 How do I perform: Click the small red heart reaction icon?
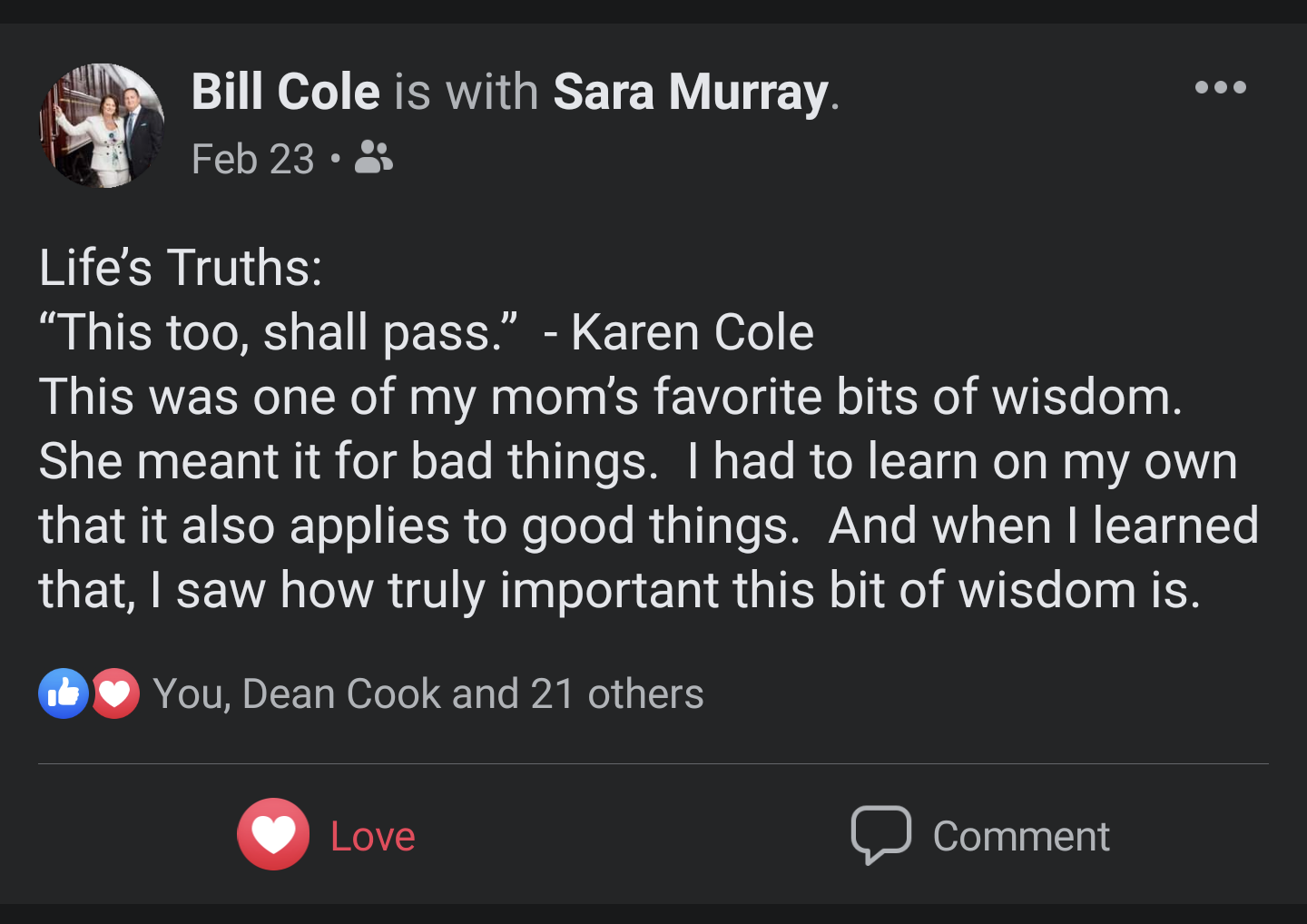tap(115, 693)
